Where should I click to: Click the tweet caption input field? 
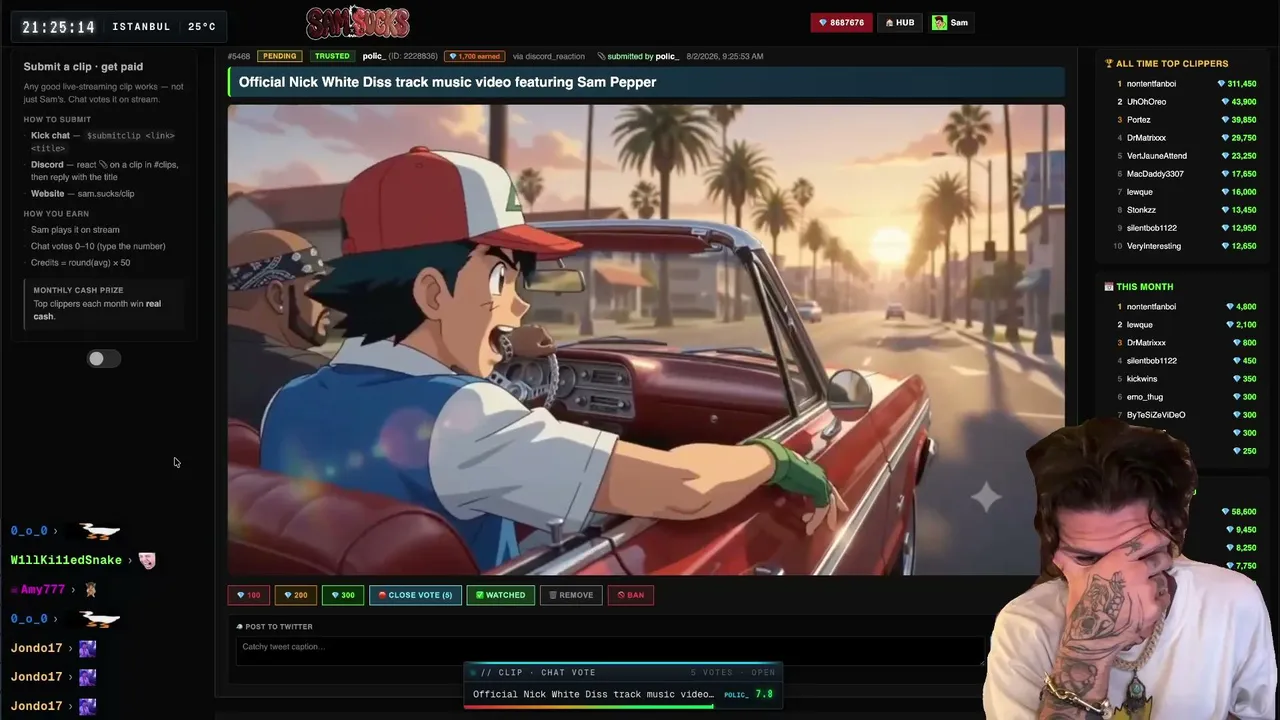610,649
